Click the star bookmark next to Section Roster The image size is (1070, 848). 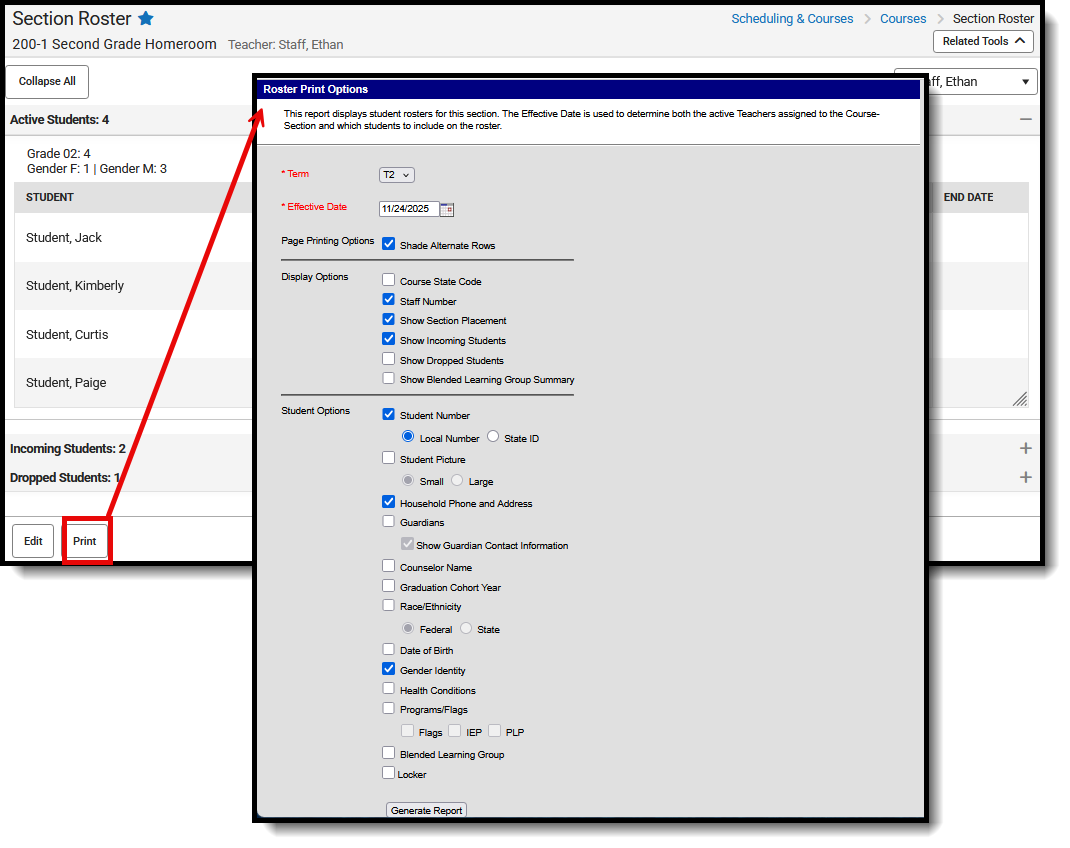[143, 18]
